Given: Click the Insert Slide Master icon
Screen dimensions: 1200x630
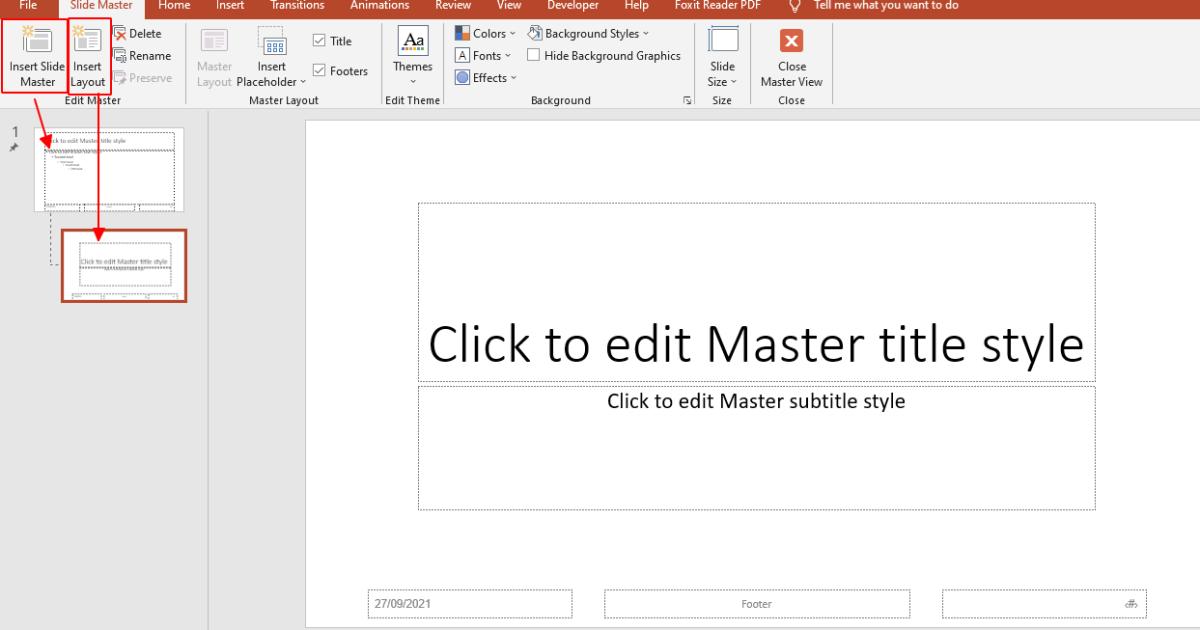Looking at the screenshot, I should point(37,42).
